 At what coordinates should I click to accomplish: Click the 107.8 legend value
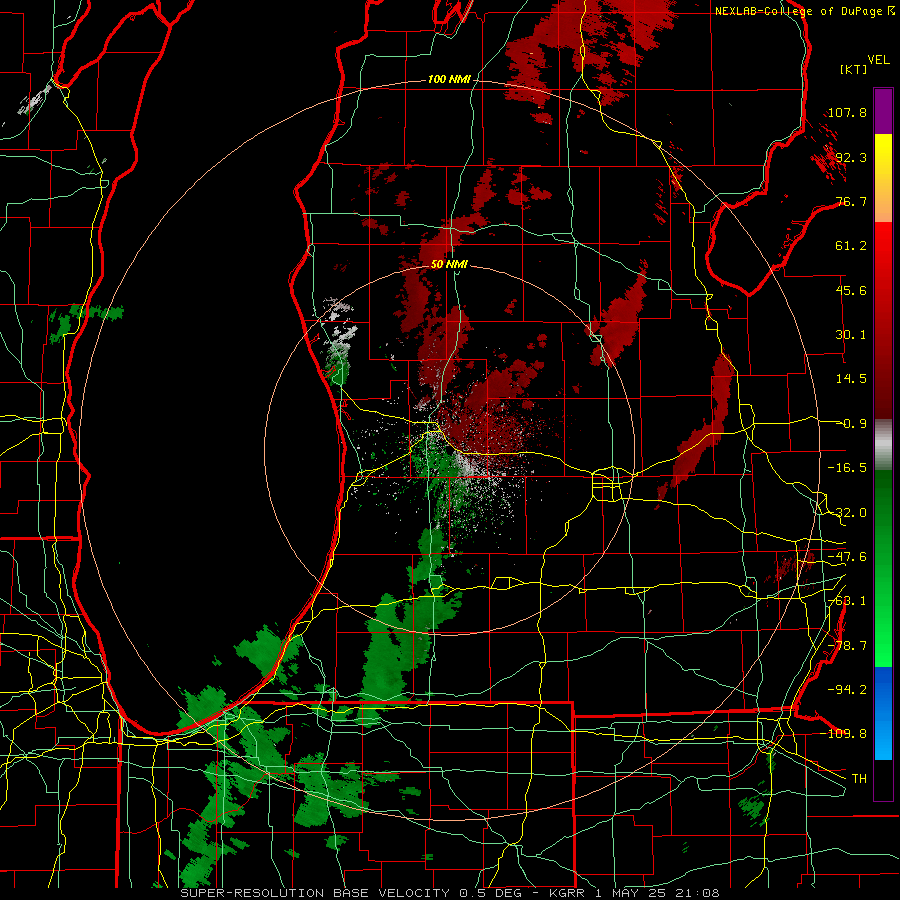(x=847, y=112)
